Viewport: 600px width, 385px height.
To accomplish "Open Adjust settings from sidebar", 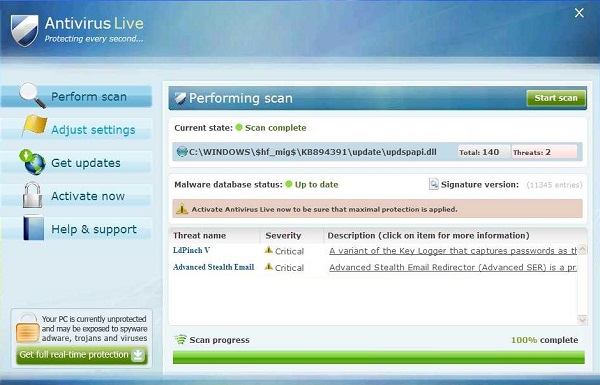I will pyautogui.click(x=77, y=129).
